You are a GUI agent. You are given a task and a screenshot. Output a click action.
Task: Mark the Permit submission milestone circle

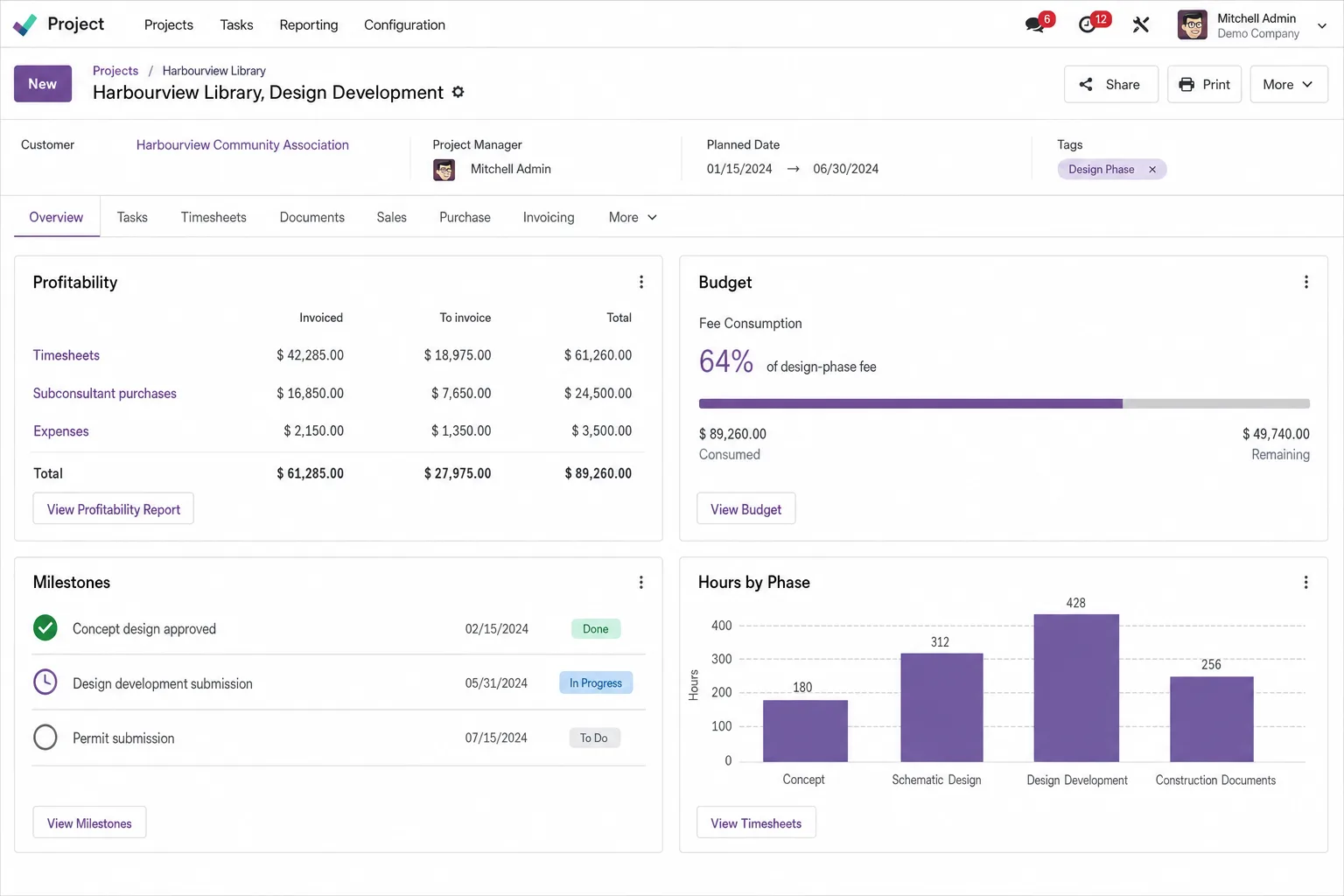click(45, 737)
